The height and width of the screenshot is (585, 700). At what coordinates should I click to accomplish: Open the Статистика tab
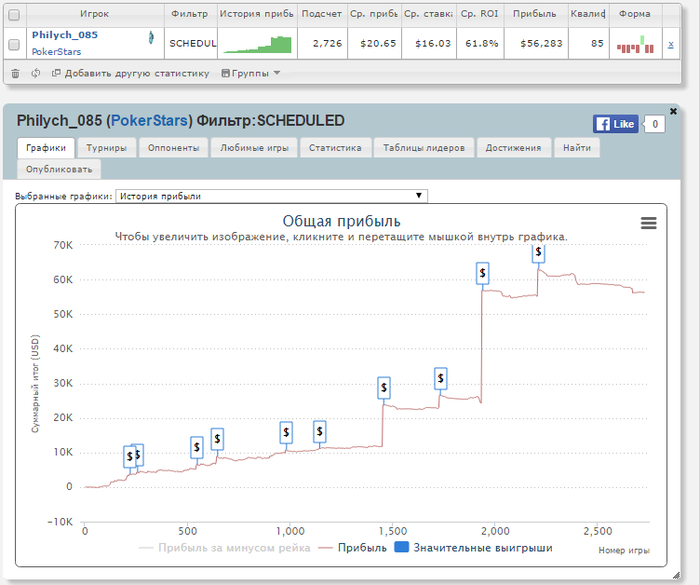[335, 148]
